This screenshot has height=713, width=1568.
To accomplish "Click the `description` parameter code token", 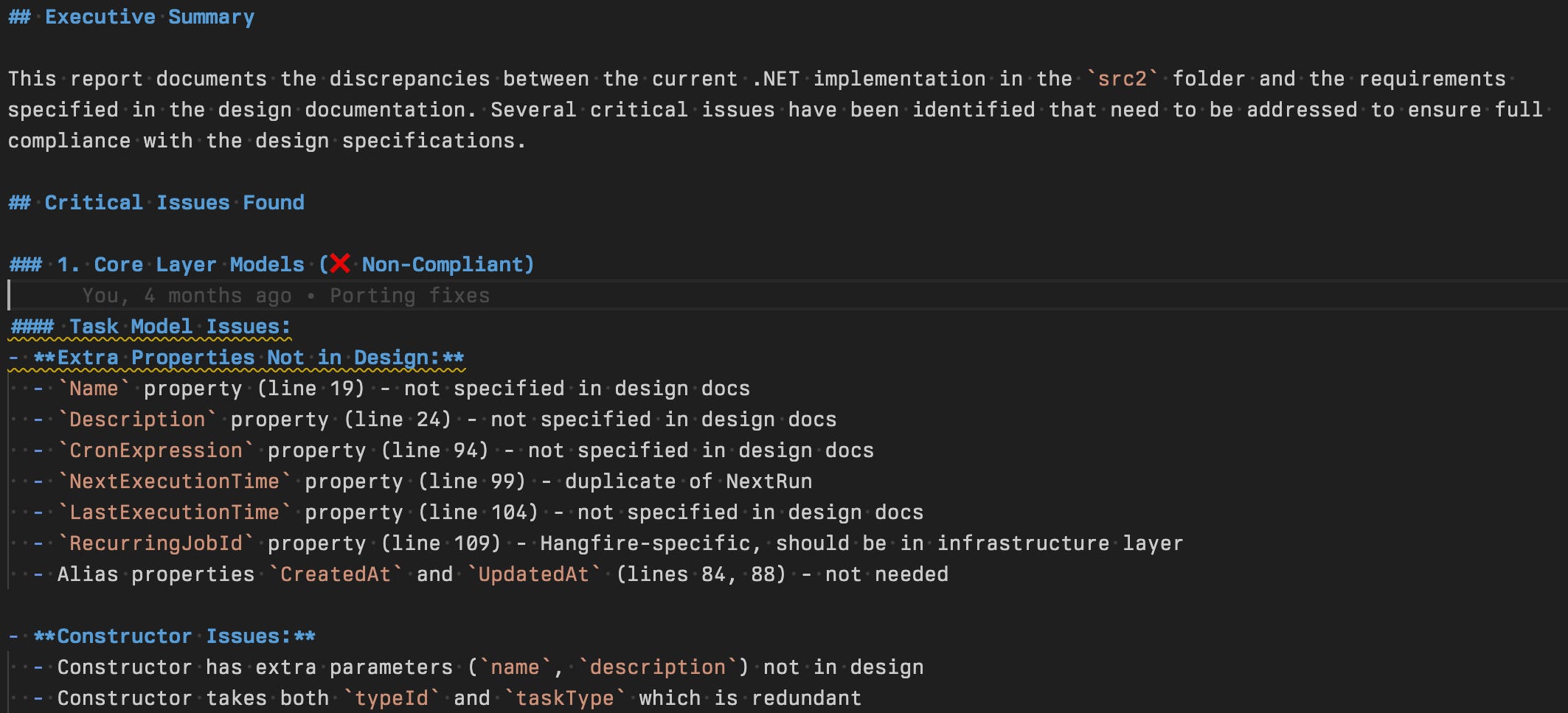I will 658,667.
